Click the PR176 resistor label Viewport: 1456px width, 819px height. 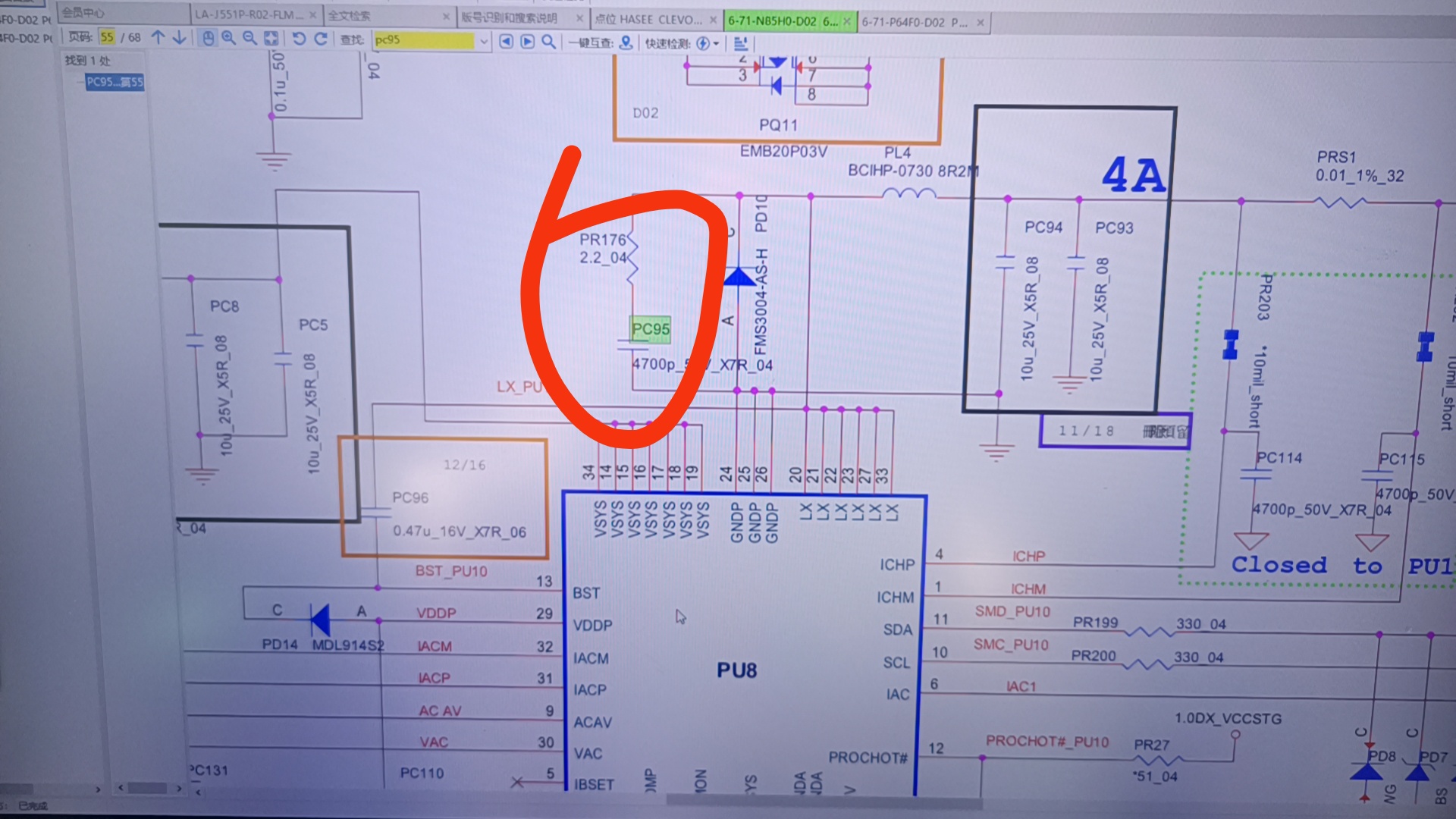[602, 240]
